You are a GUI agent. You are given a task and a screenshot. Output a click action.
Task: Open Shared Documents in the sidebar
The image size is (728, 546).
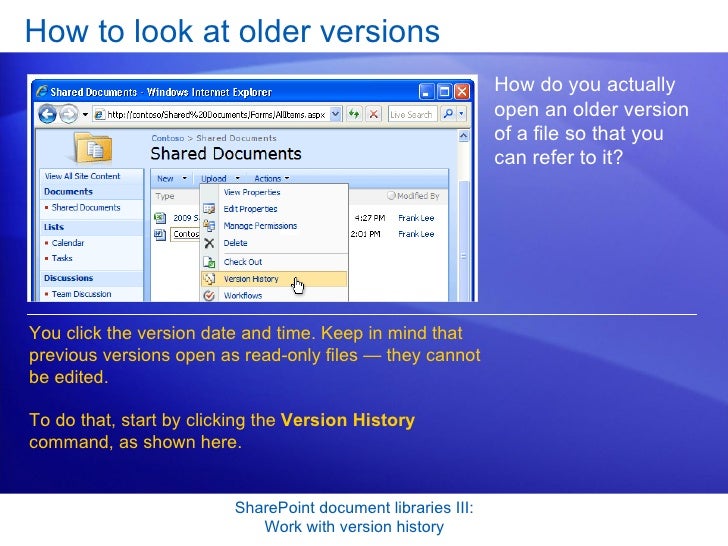pyautogui.click(x=86, y=208)
